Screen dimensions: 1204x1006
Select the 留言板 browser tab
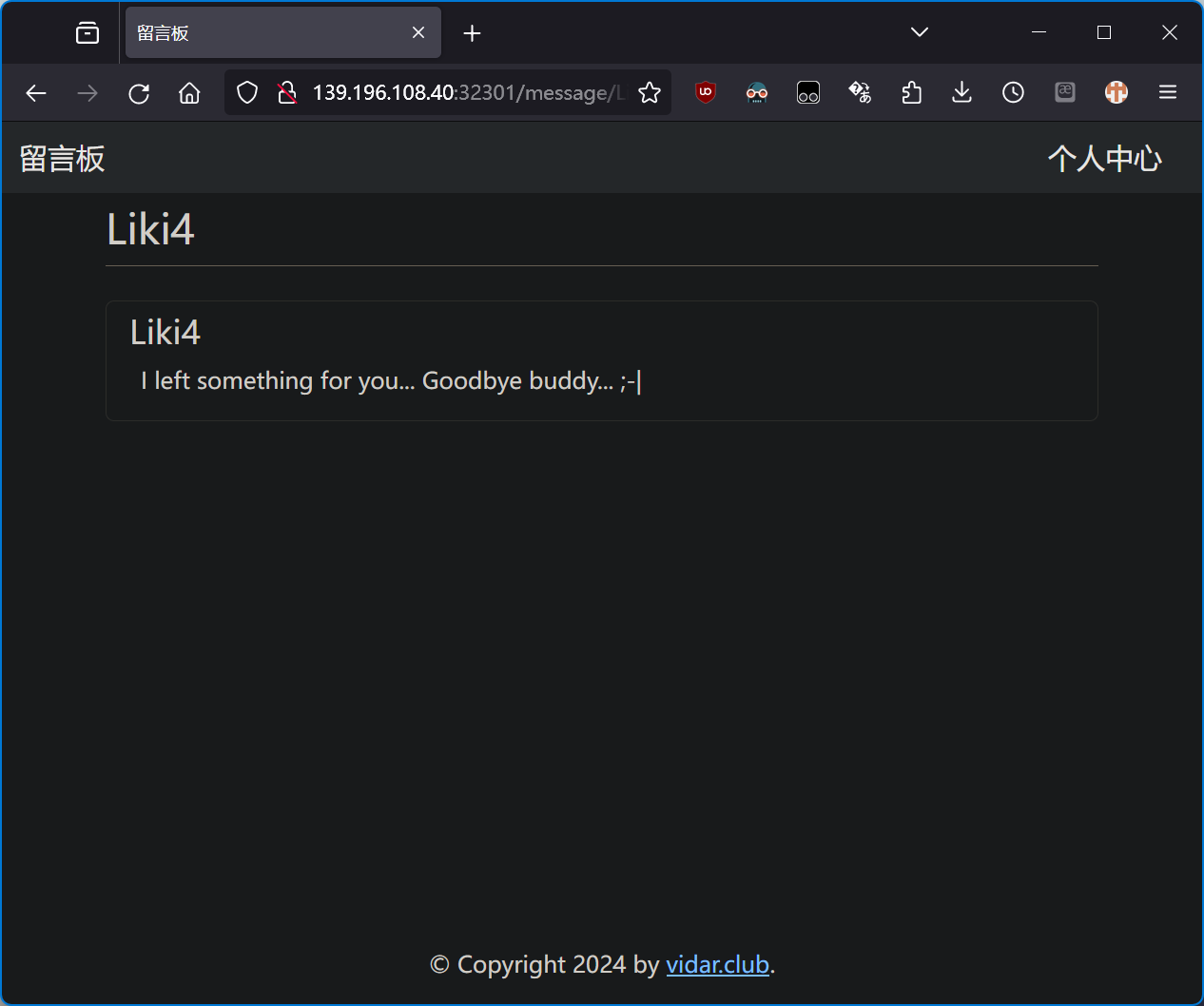(266, 33)
